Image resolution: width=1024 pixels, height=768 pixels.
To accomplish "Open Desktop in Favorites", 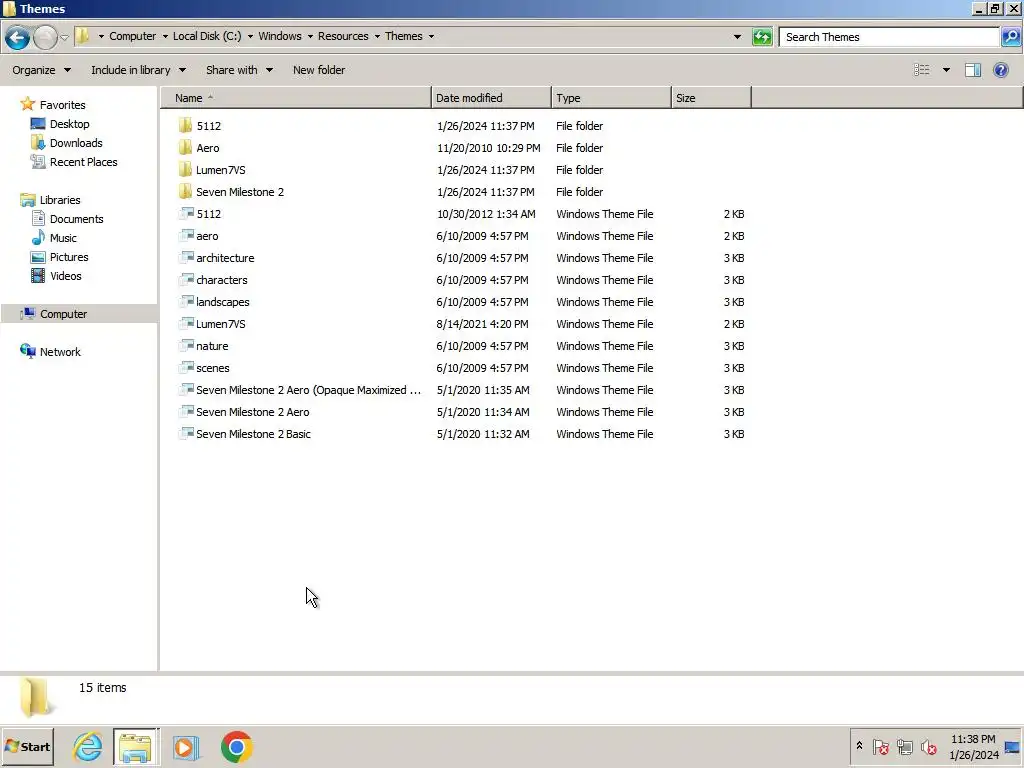I will point(69,123).
